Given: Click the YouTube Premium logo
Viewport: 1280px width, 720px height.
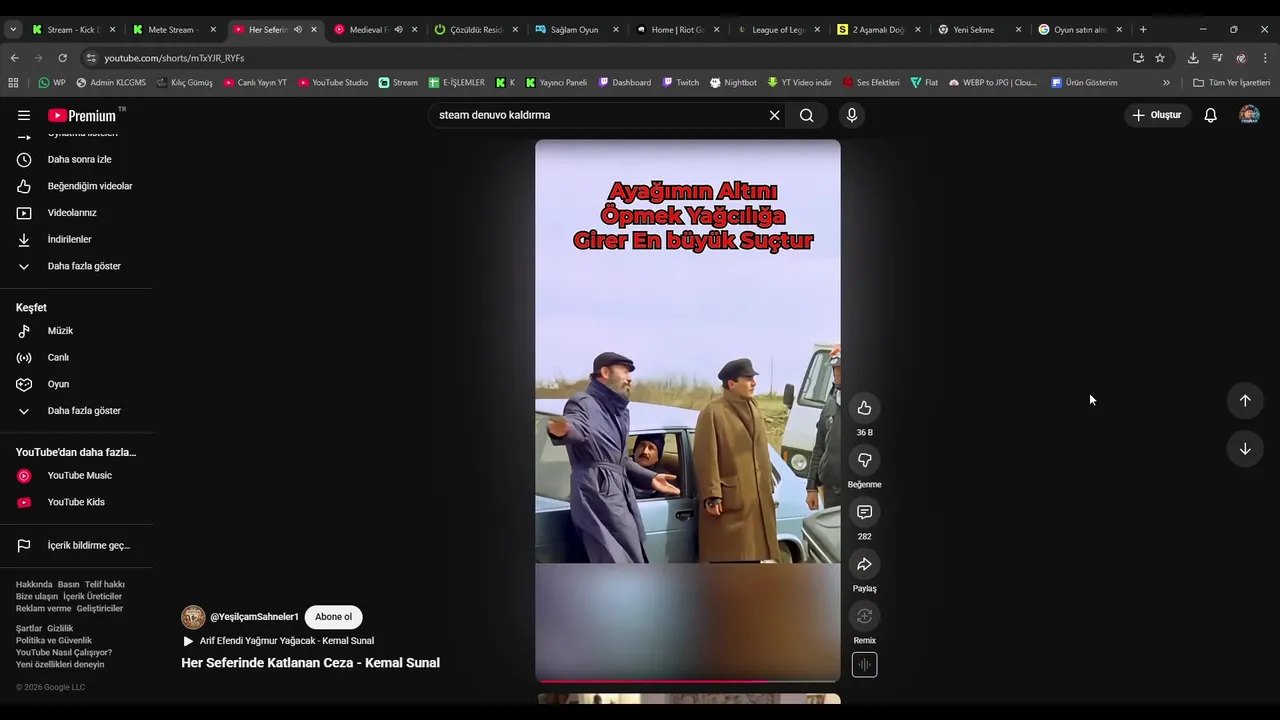Looking at the screenshot, I should coord(82,115).
